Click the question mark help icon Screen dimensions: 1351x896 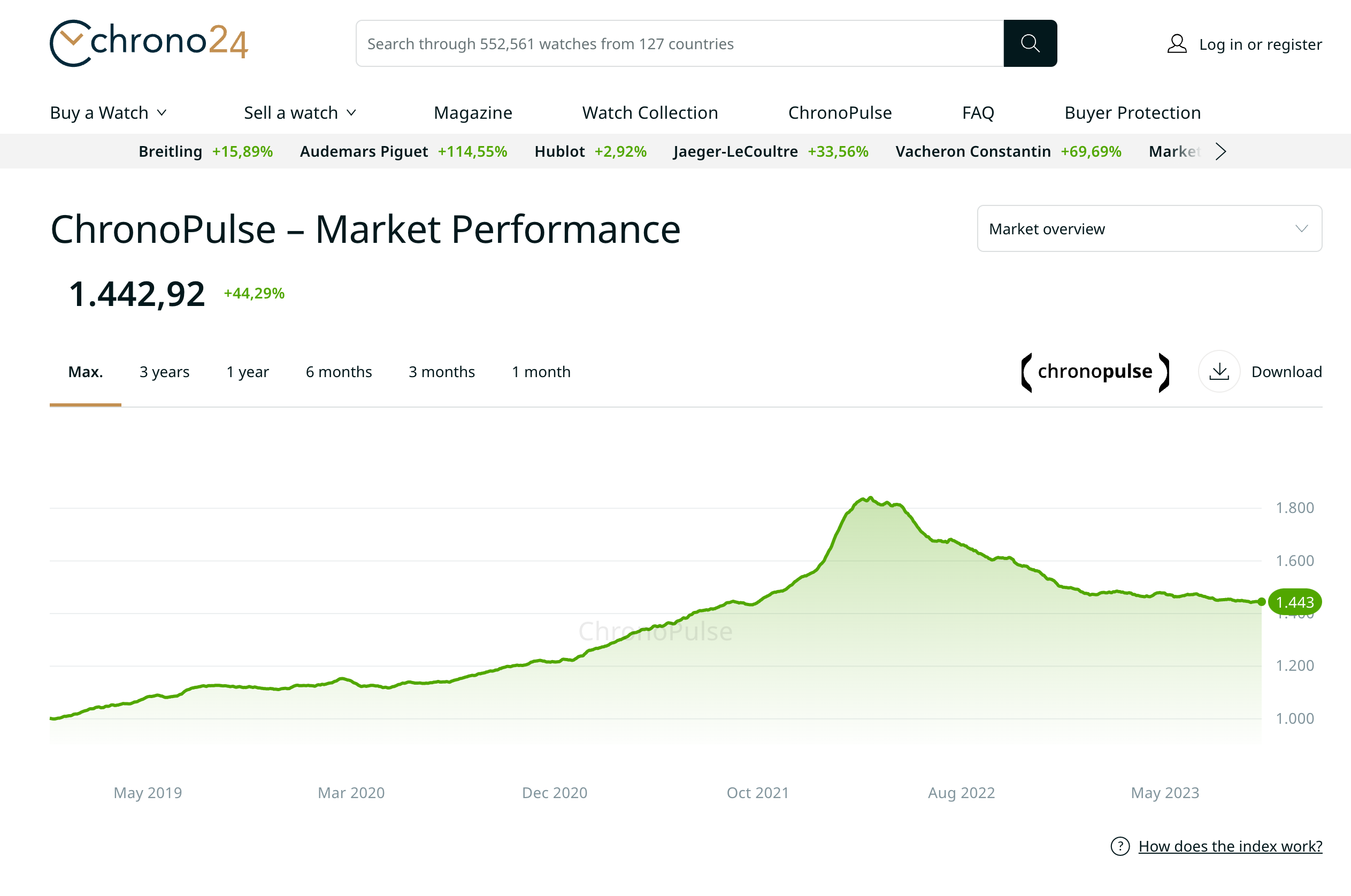click(1119, 846)
